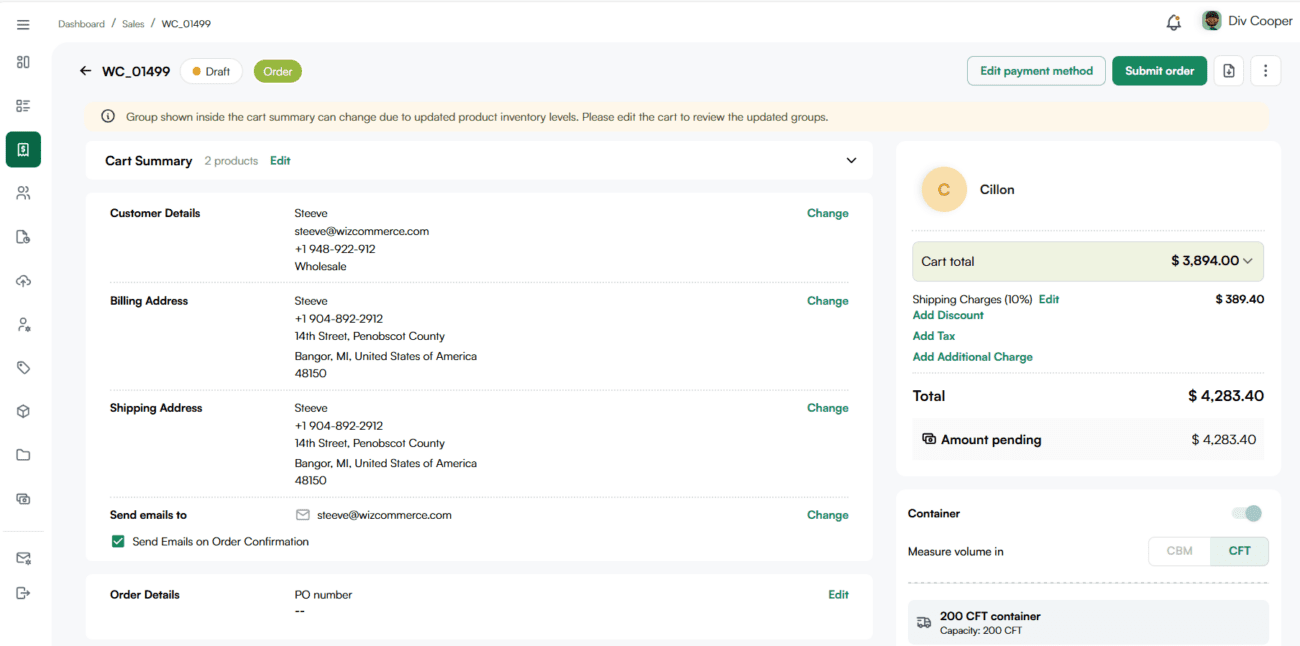Click the logout icon in sidebar
The image size is (1300, 646).
[x=23, y=593]
